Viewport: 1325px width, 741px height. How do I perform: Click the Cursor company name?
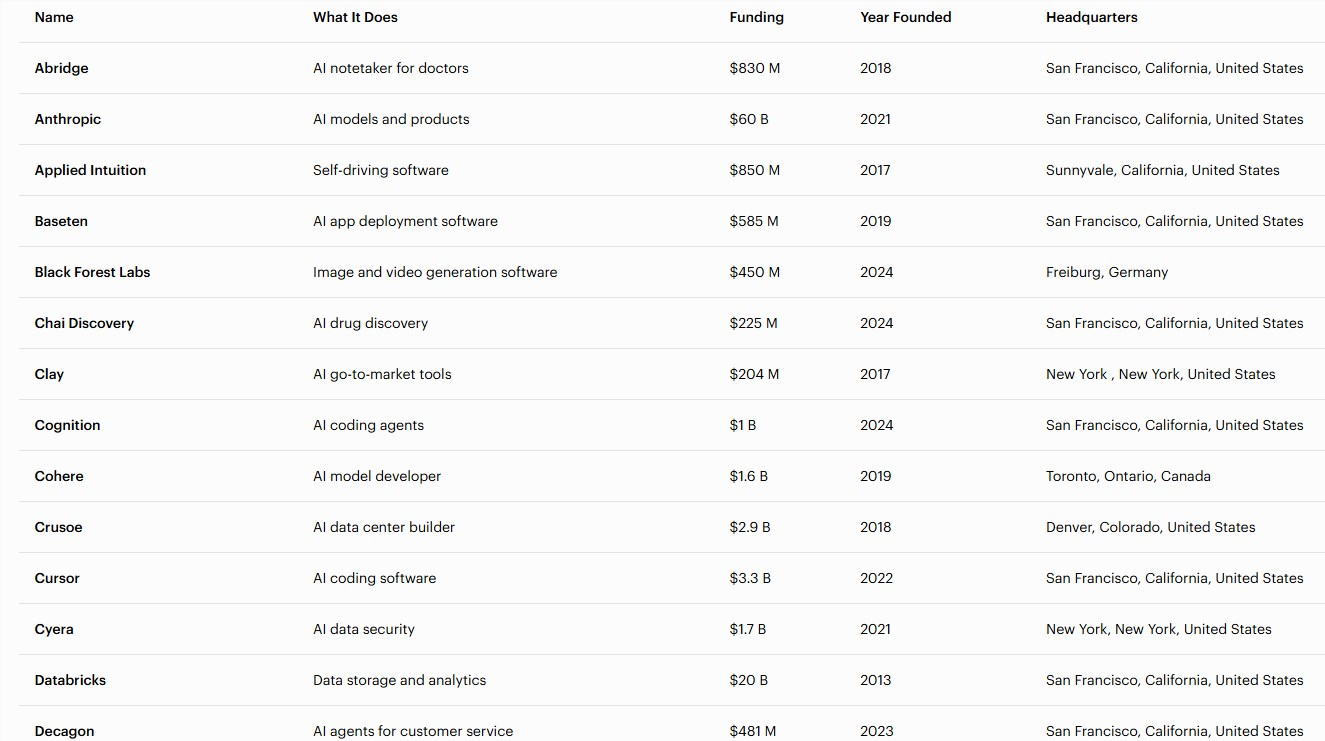pyautogui.click(x=57, y=578)
